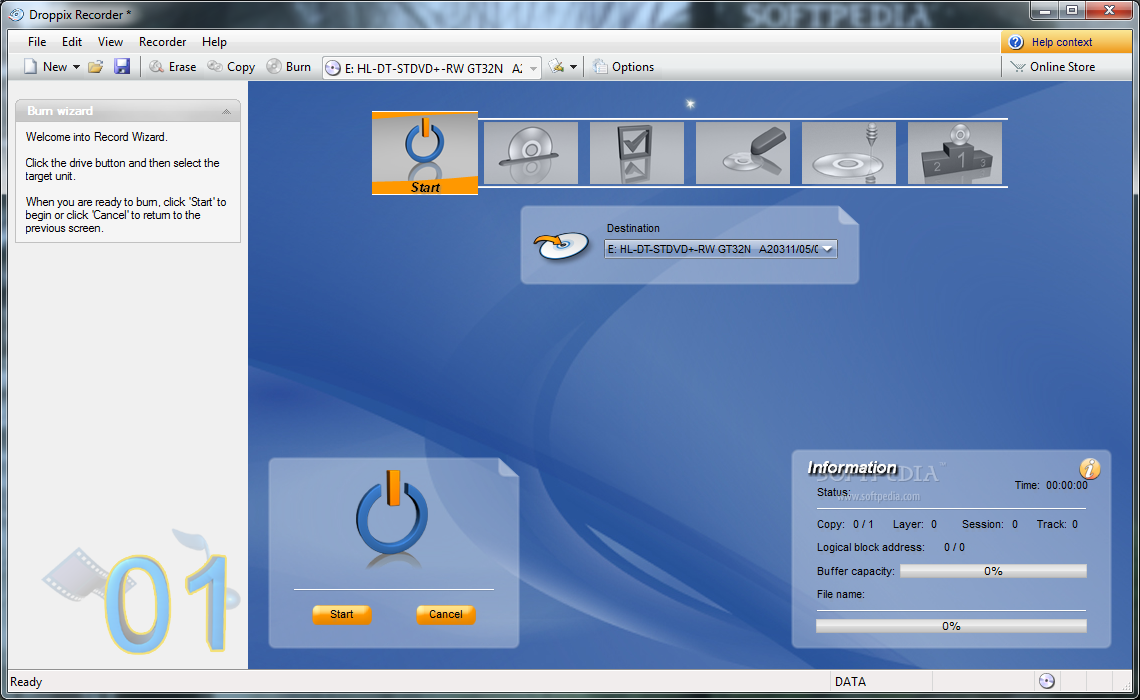Screen dimensions: 1140x700
Task: Expand the arrow next to the wand icon
Action: pos(574,67)
